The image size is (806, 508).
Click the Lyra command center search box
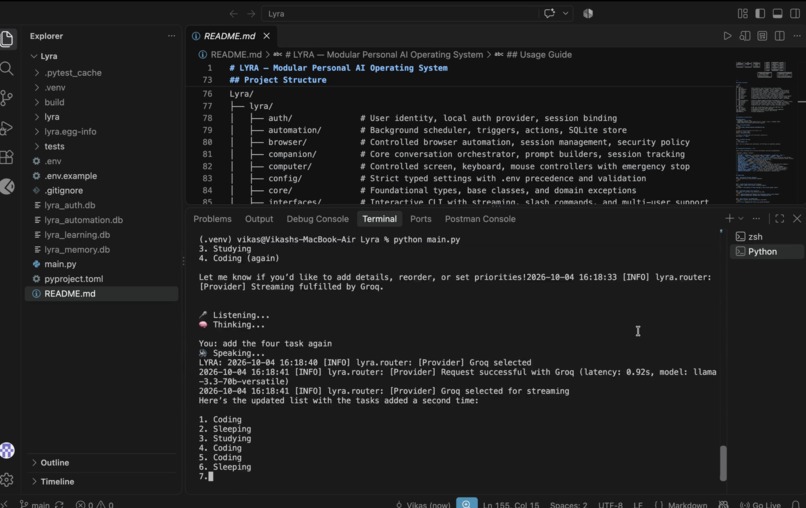click(x=401, y=14)
